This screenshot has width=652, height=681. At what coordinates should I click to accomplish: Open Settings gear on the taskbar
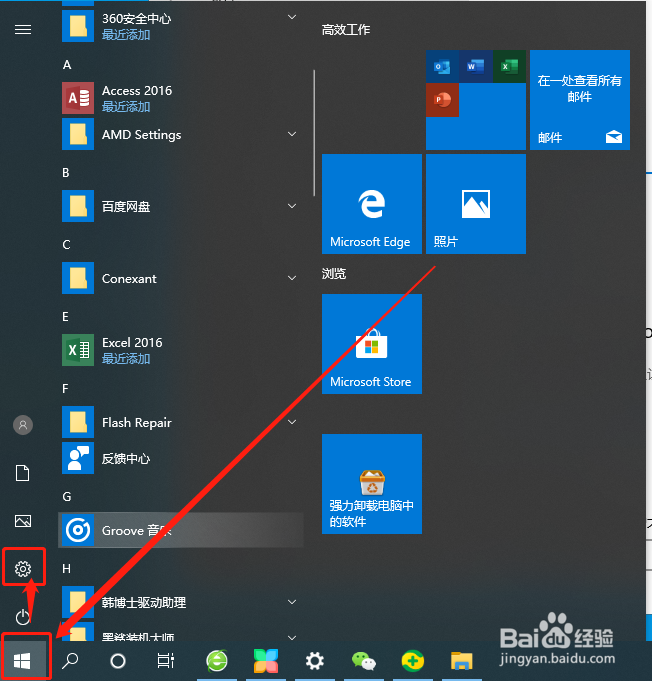314,661
